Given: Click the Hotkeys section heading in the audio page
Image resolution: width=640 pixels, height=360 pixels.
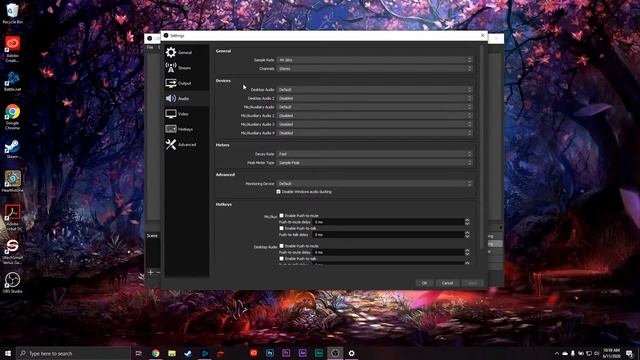Looking at the screenshot, I should point(224,204).
